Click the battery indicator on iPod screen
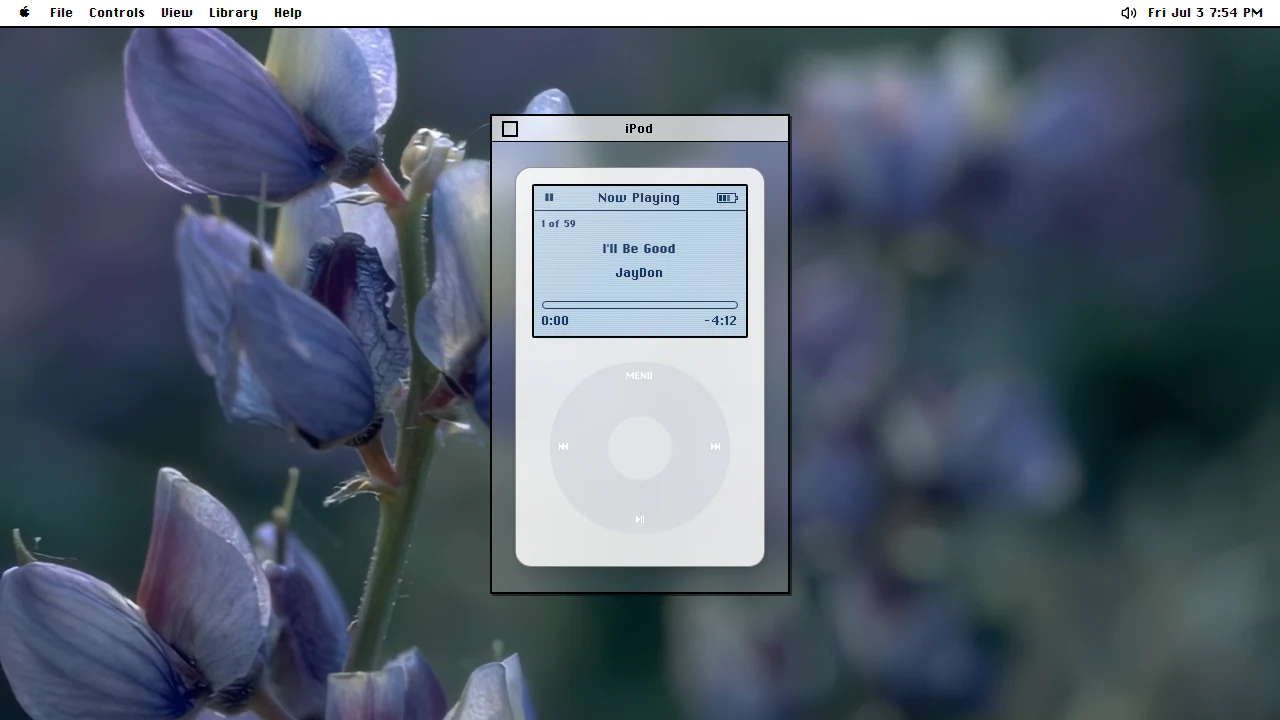The image size is (1280, 720). 727,198
